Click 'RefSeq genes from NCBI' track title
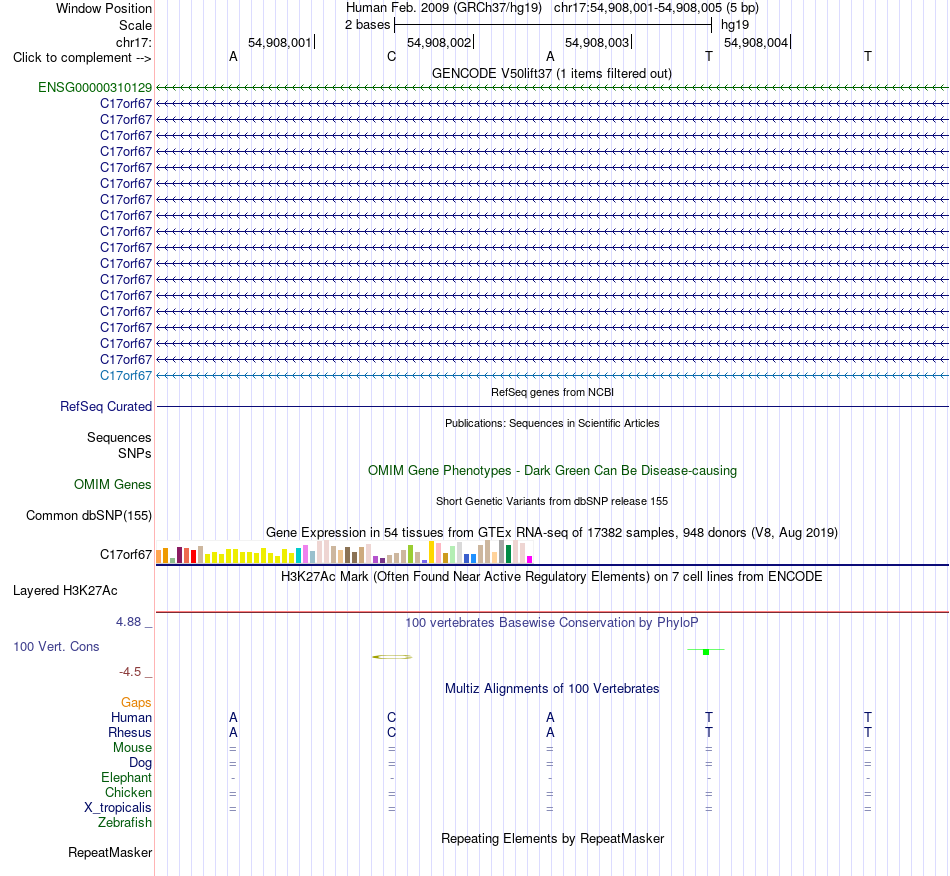Screen dimensions: 950x876 coord(552,393)
